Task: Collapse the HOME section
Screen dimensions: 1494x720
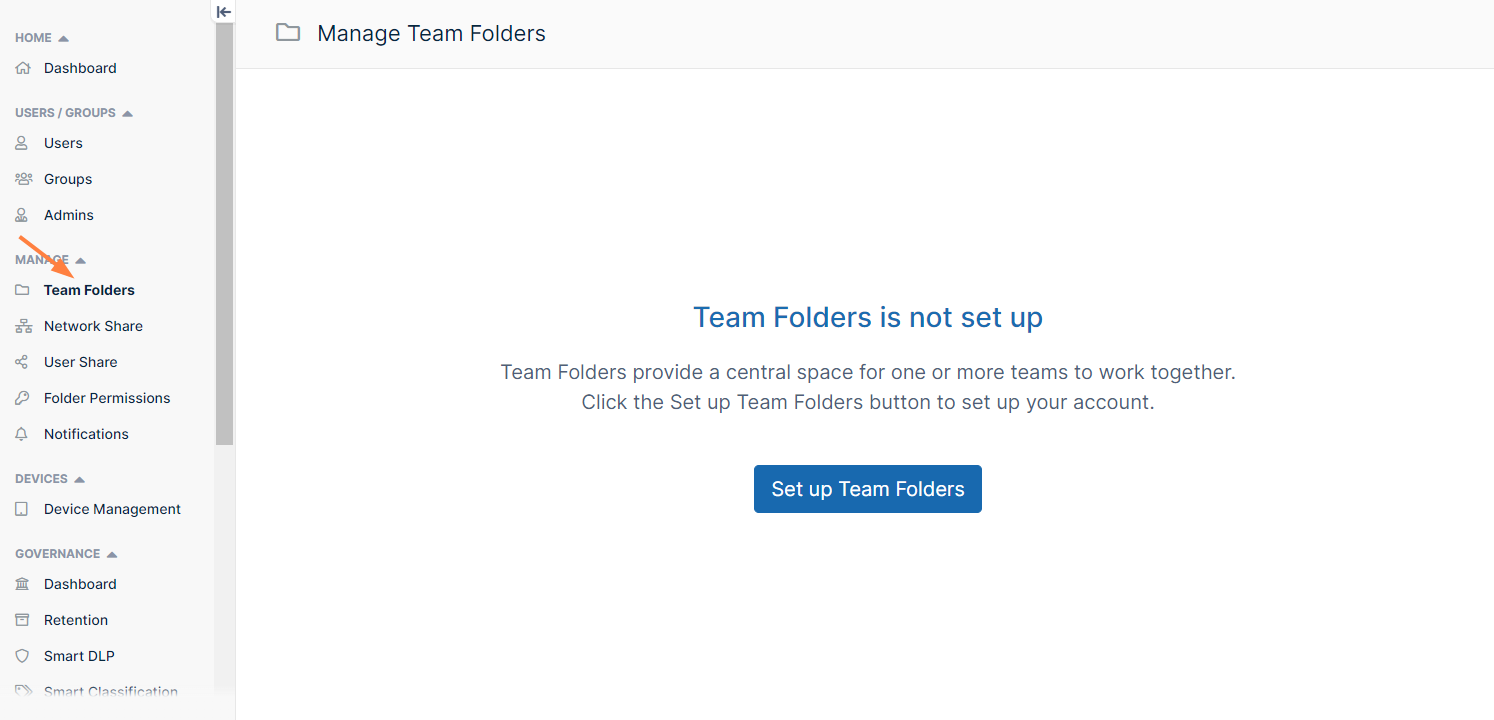Action: point(64,37)
